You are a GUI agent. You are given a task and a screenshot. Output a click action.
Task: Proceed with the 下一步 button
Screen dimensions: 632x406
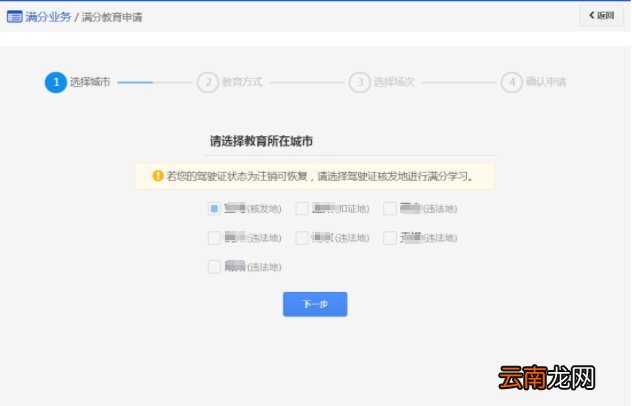point(315,304)
